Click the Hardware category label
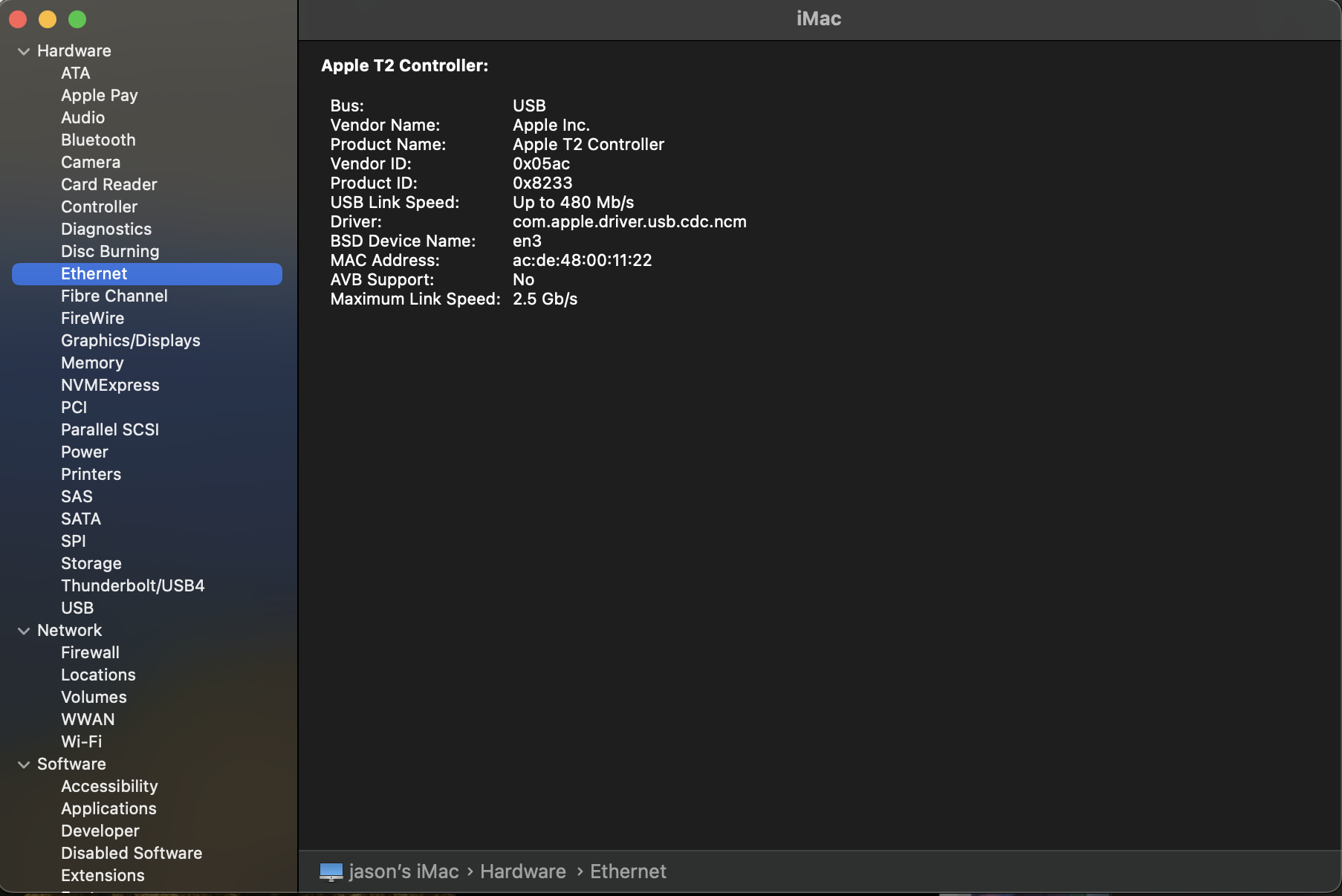 pyautogui.click(x=74, y=51)
